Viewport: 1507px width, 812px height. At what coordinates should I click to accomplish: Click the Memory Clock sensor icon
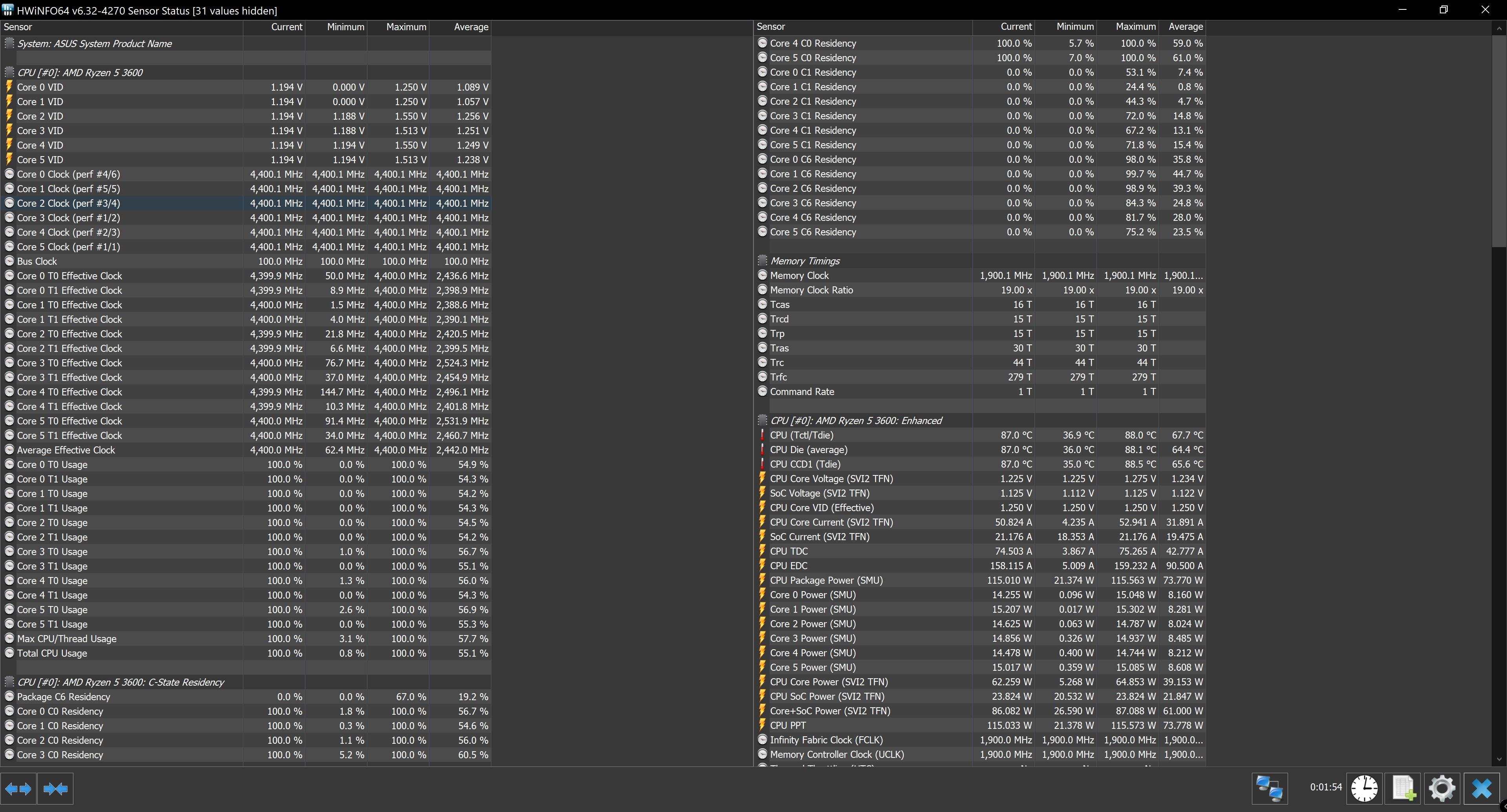tap(762, 275)
